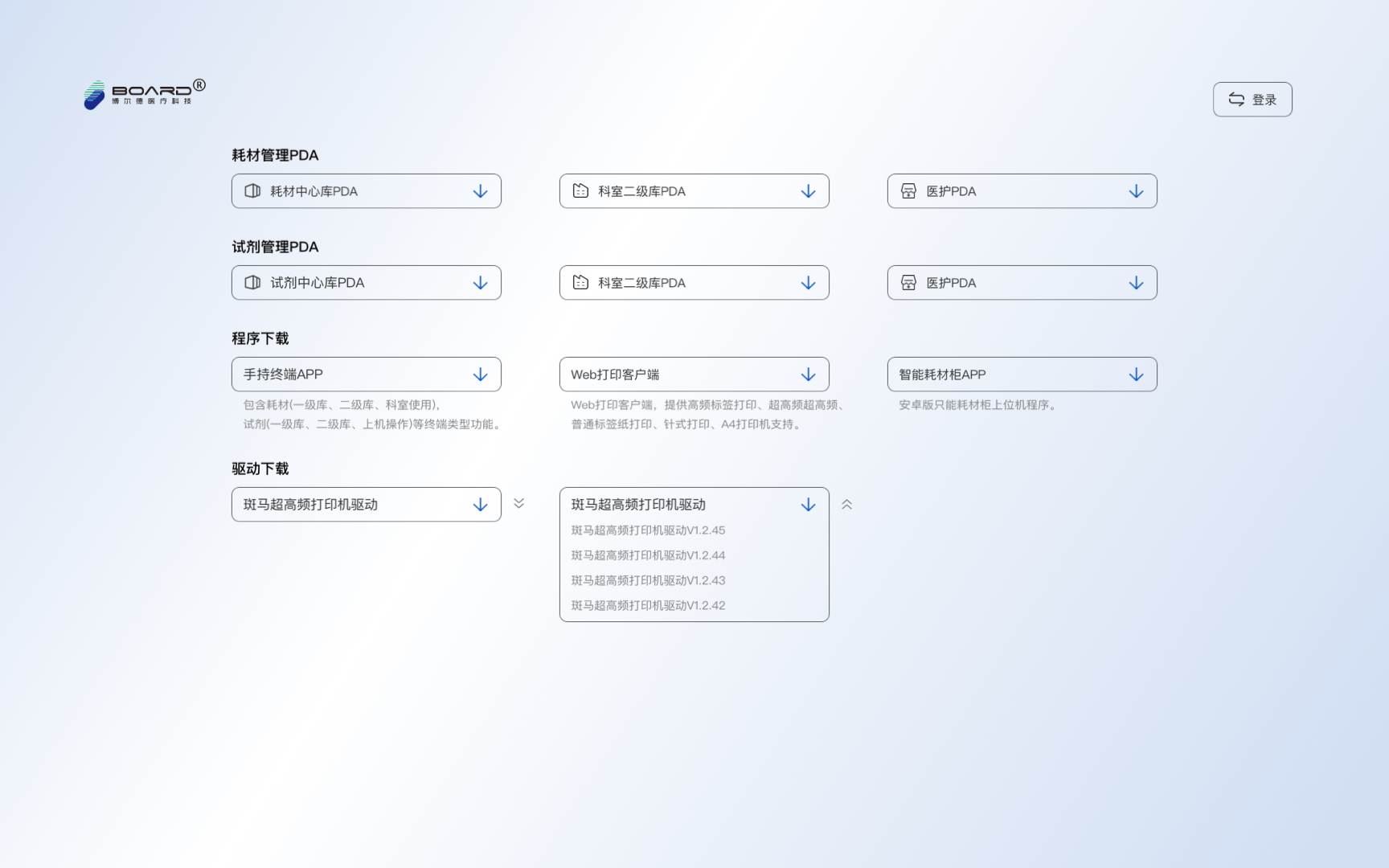Expand the collapsed 斑马超高频打印机驱动 version list
This screenshot has height=868, width=1389.
519,504
